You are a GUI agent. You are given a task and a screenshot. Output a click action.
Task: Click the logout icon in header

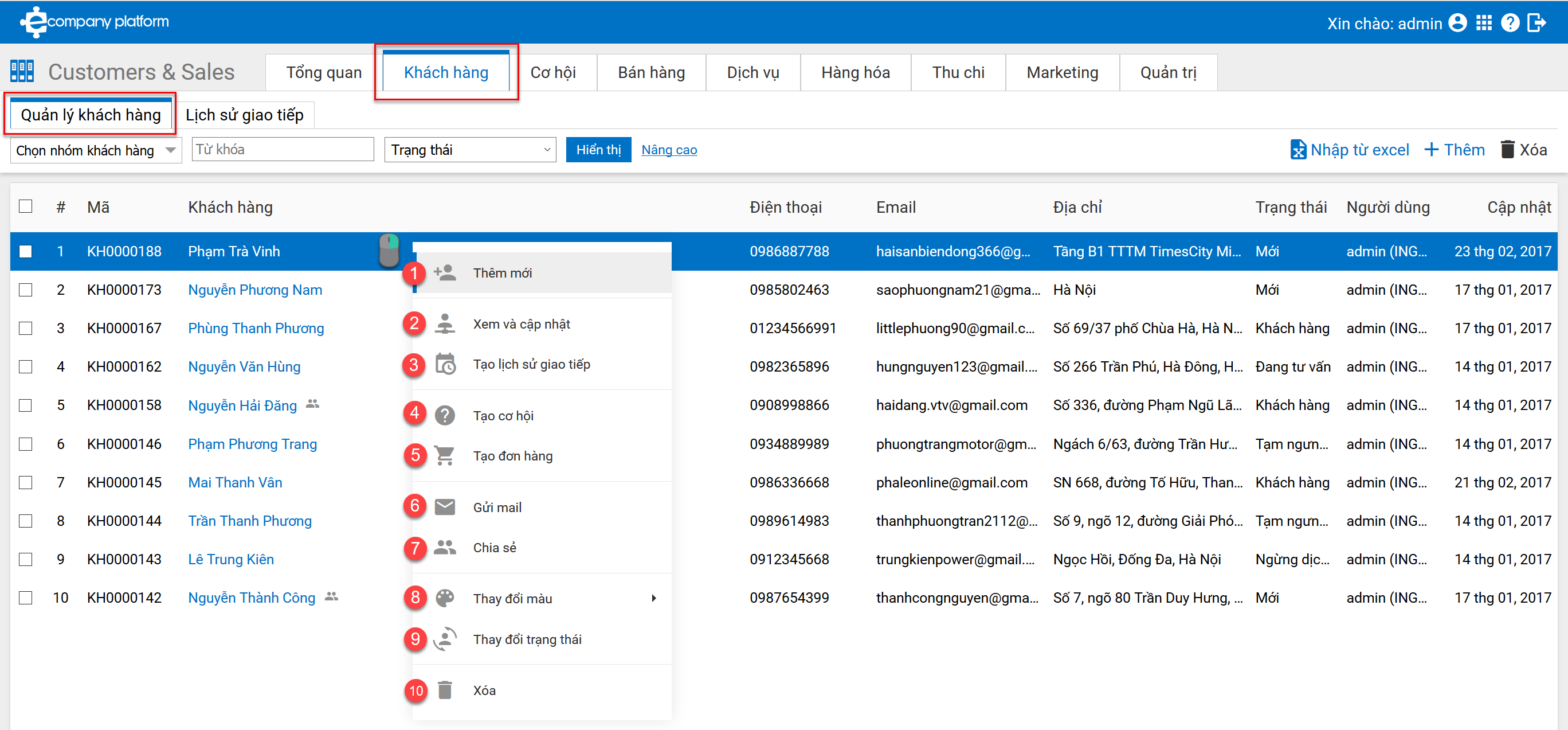pos(1537,23)
